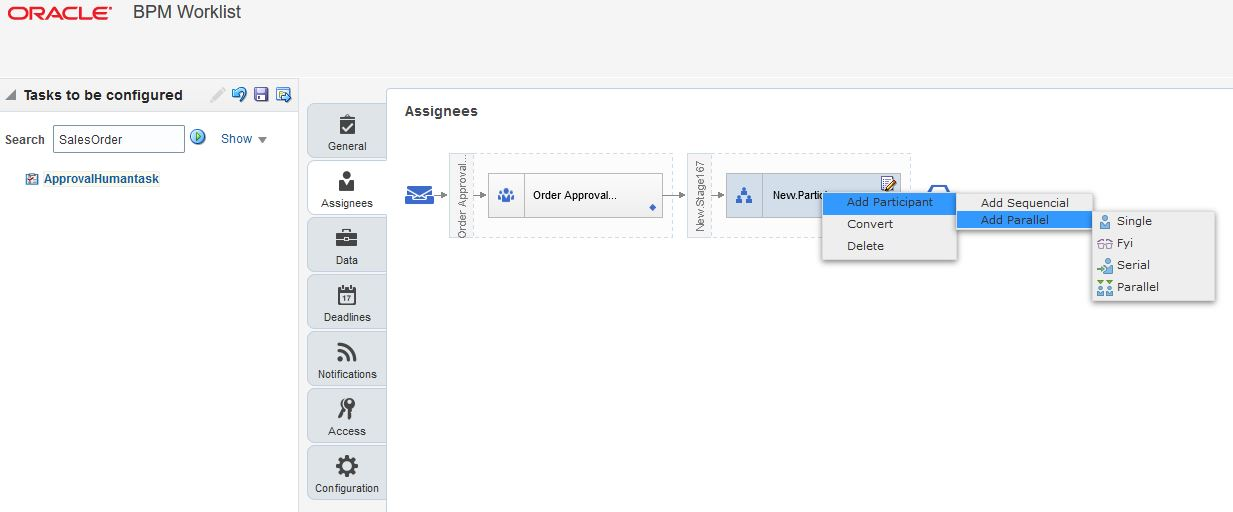Pick Serial participant type

1132,265
